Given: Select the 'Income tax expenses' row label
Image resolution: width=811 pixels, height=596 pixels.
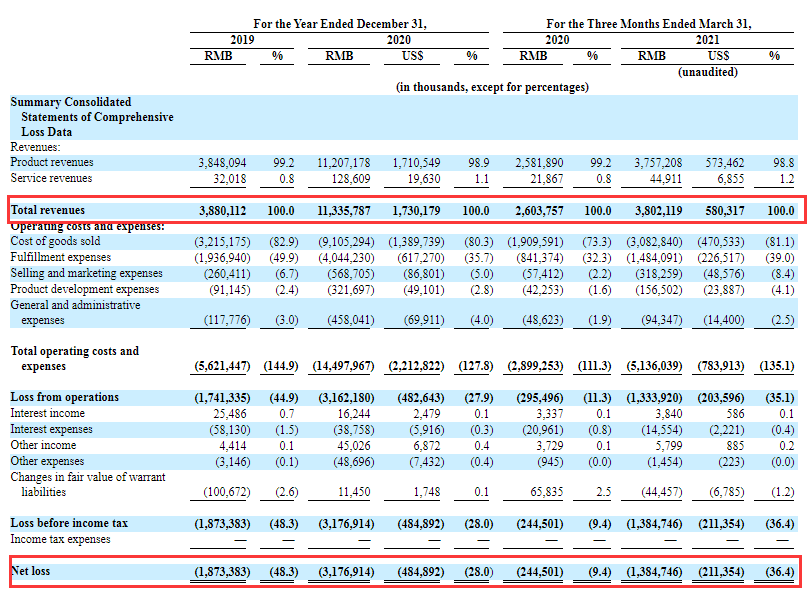Looking at the screenshot, I should point(62,539).
